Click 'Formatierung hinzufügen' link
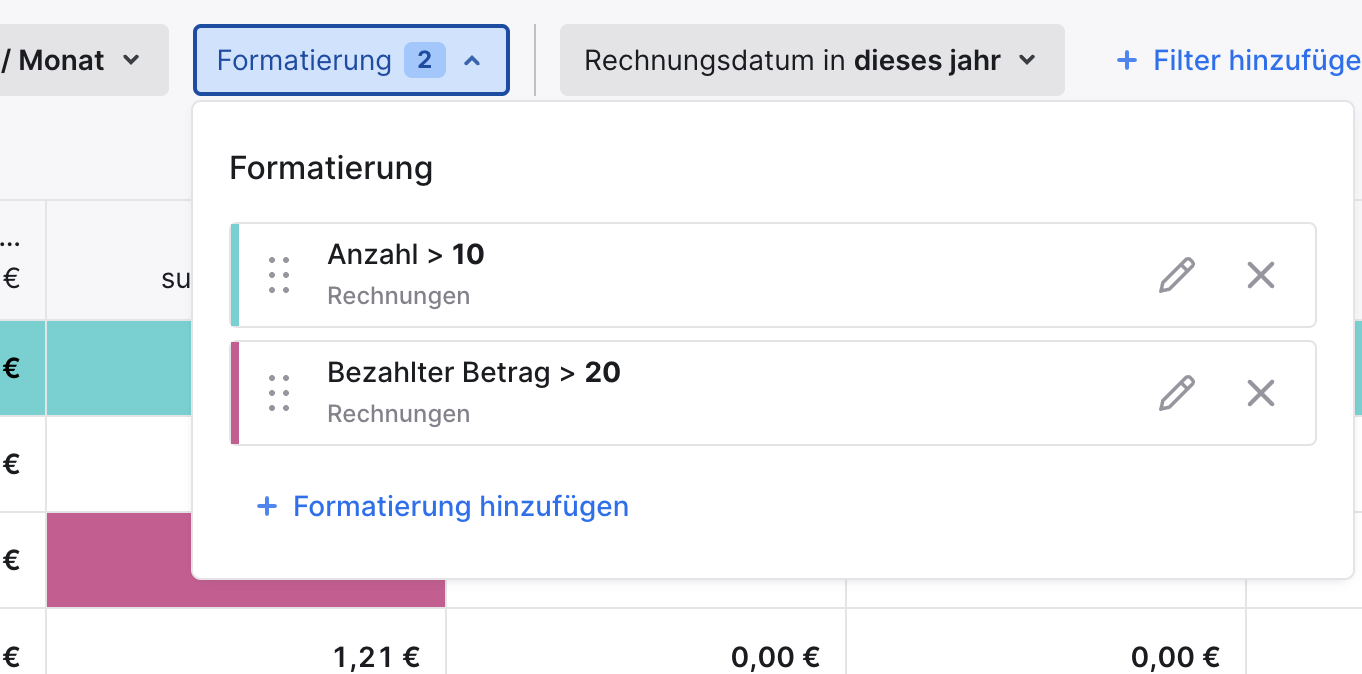 click(x=460, y=507)
